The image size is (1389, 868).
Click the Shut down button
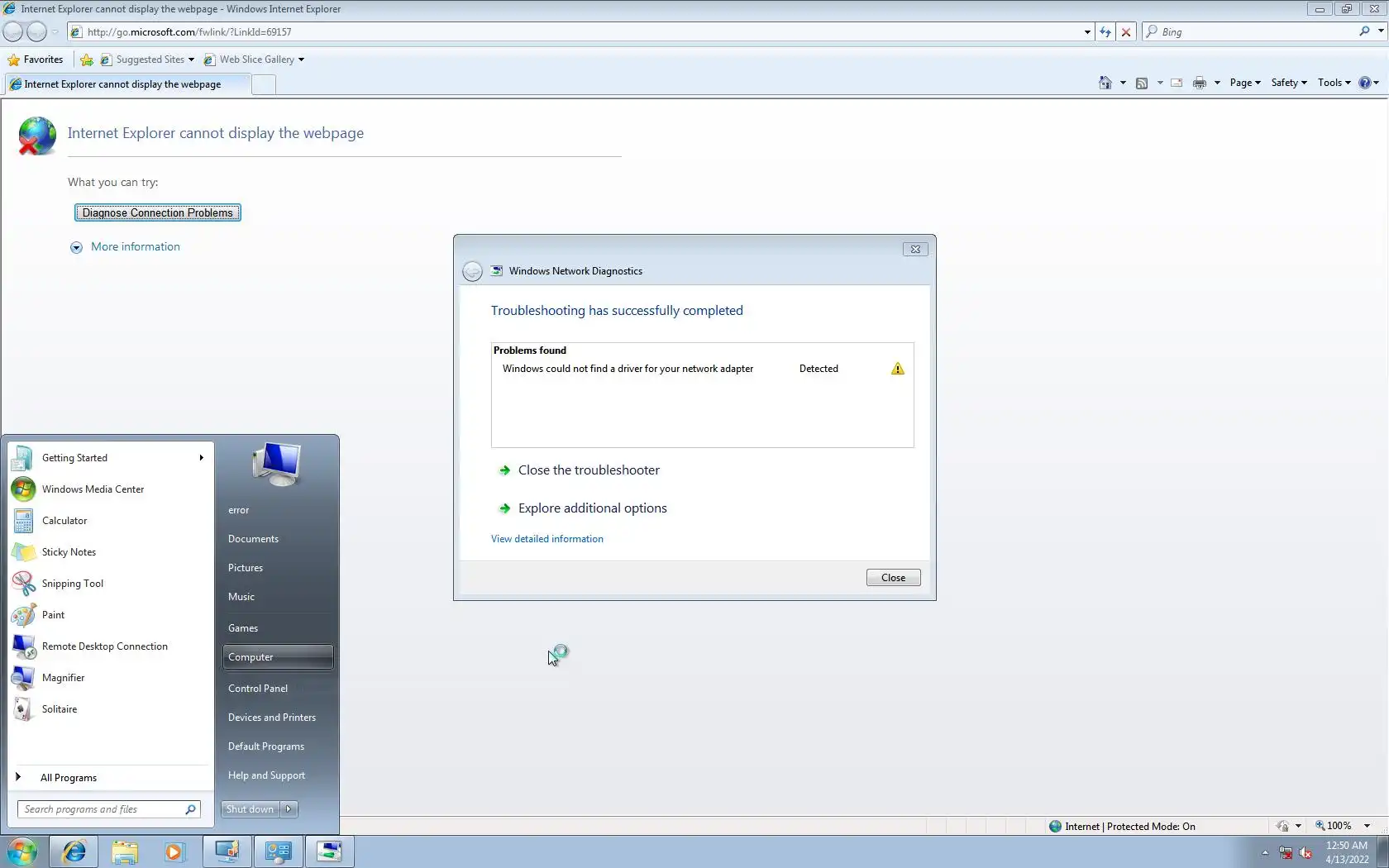(251, 809)
